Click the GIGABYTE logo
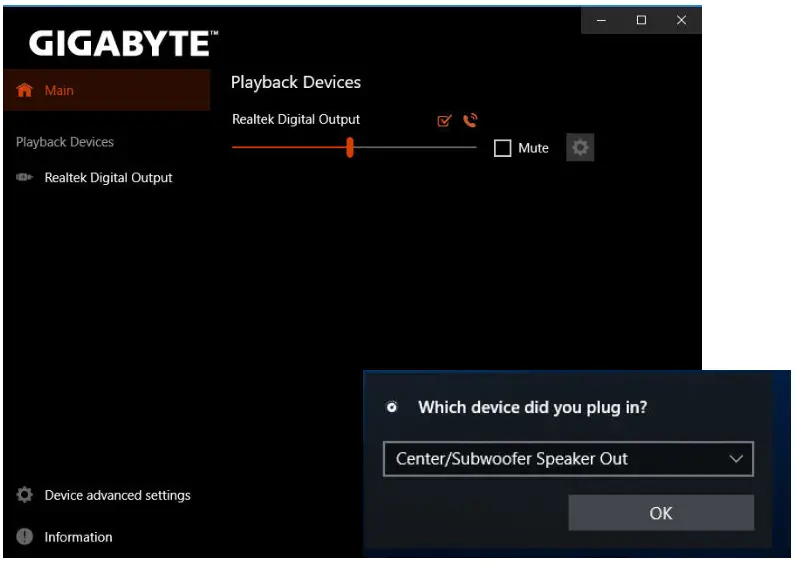Image resolution: width=800 pixels, height=565 pixels. tap(123, 43)
